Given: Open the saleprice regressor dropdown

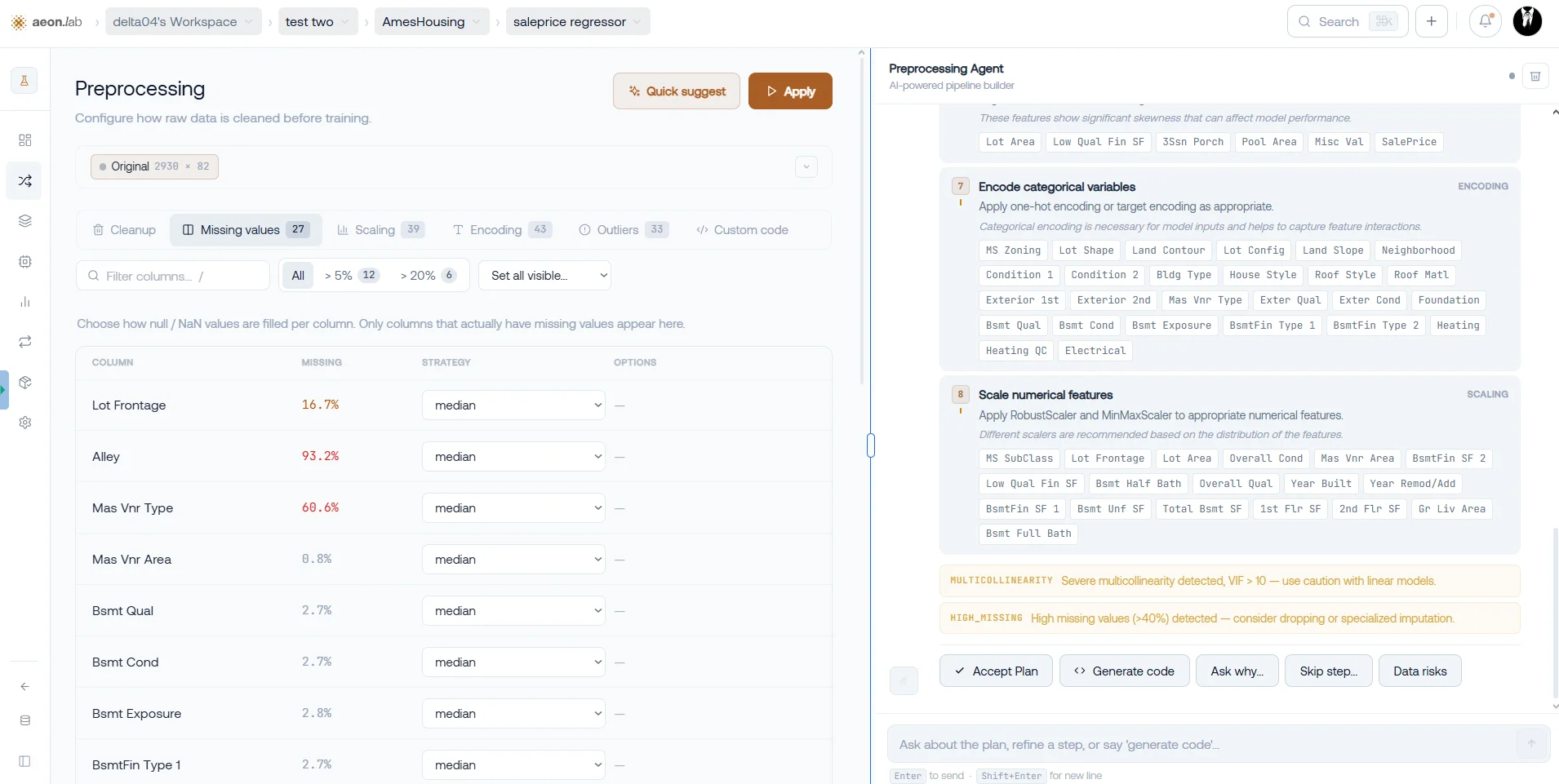Looking at the screenshot, I should pyautogui.click(x=578, y=22).
